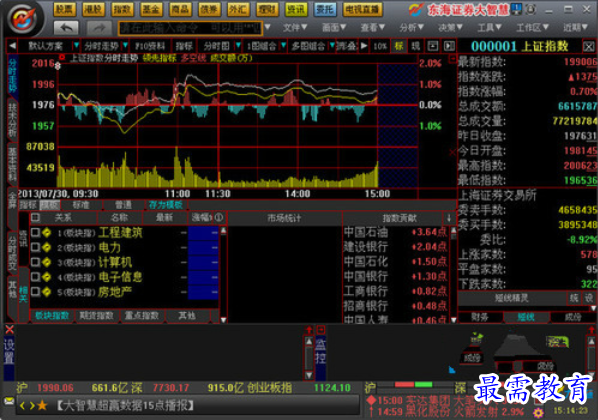
Task: Expand the command input dropdown arrow
Action: point(268,27)
